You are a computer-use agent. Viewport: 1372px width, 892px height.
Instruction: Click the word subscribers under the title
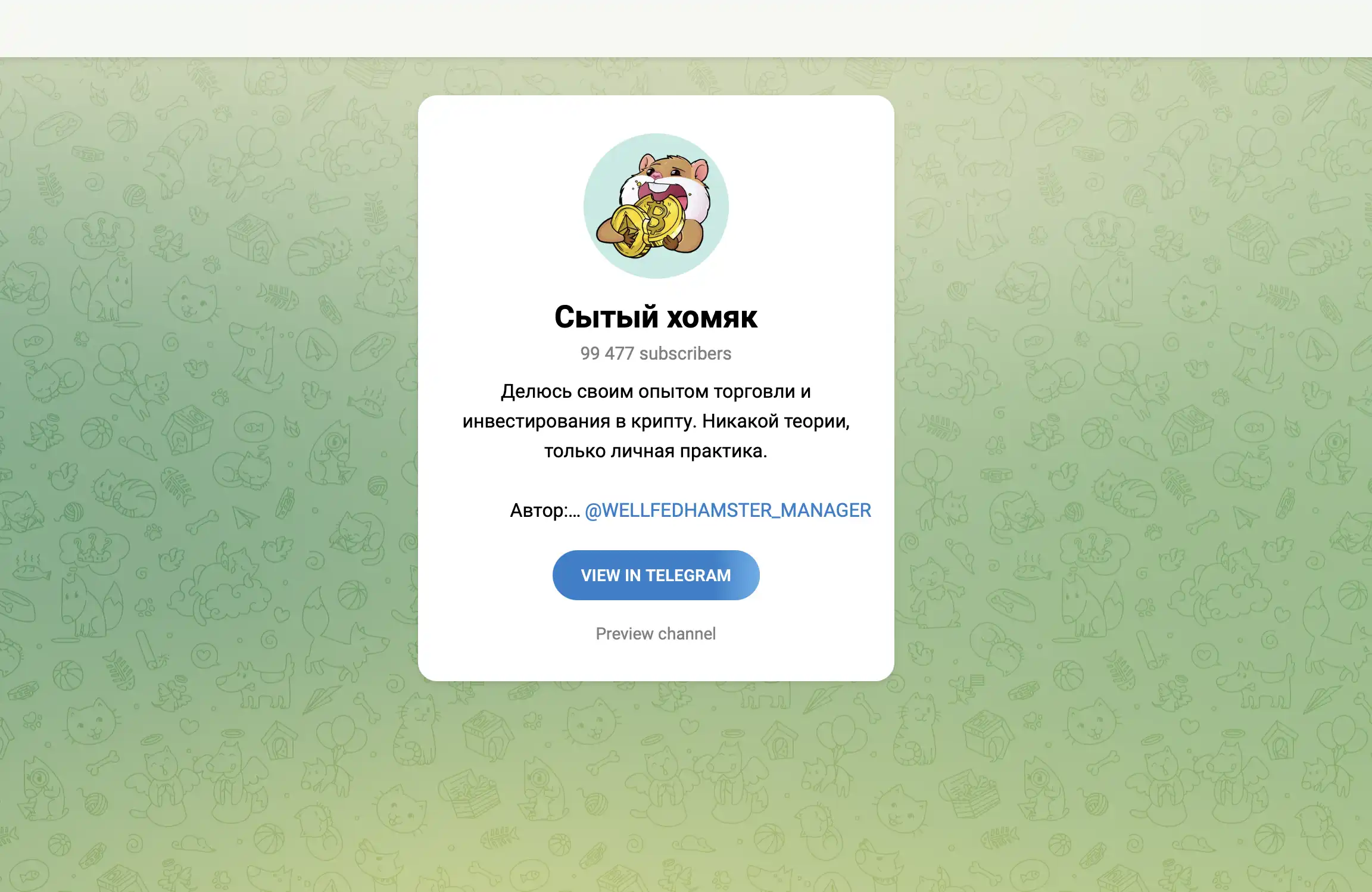coord(685,354)
